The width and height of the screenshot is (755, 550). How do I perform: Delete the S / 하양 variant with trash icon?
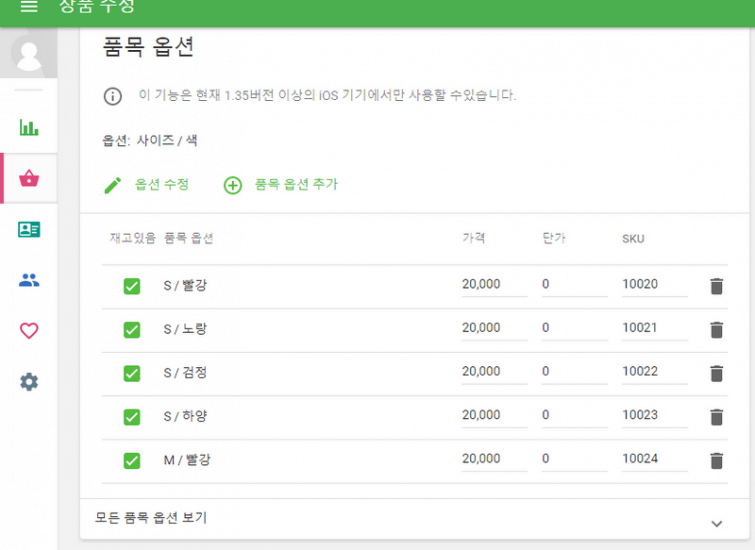coord(716,417)
